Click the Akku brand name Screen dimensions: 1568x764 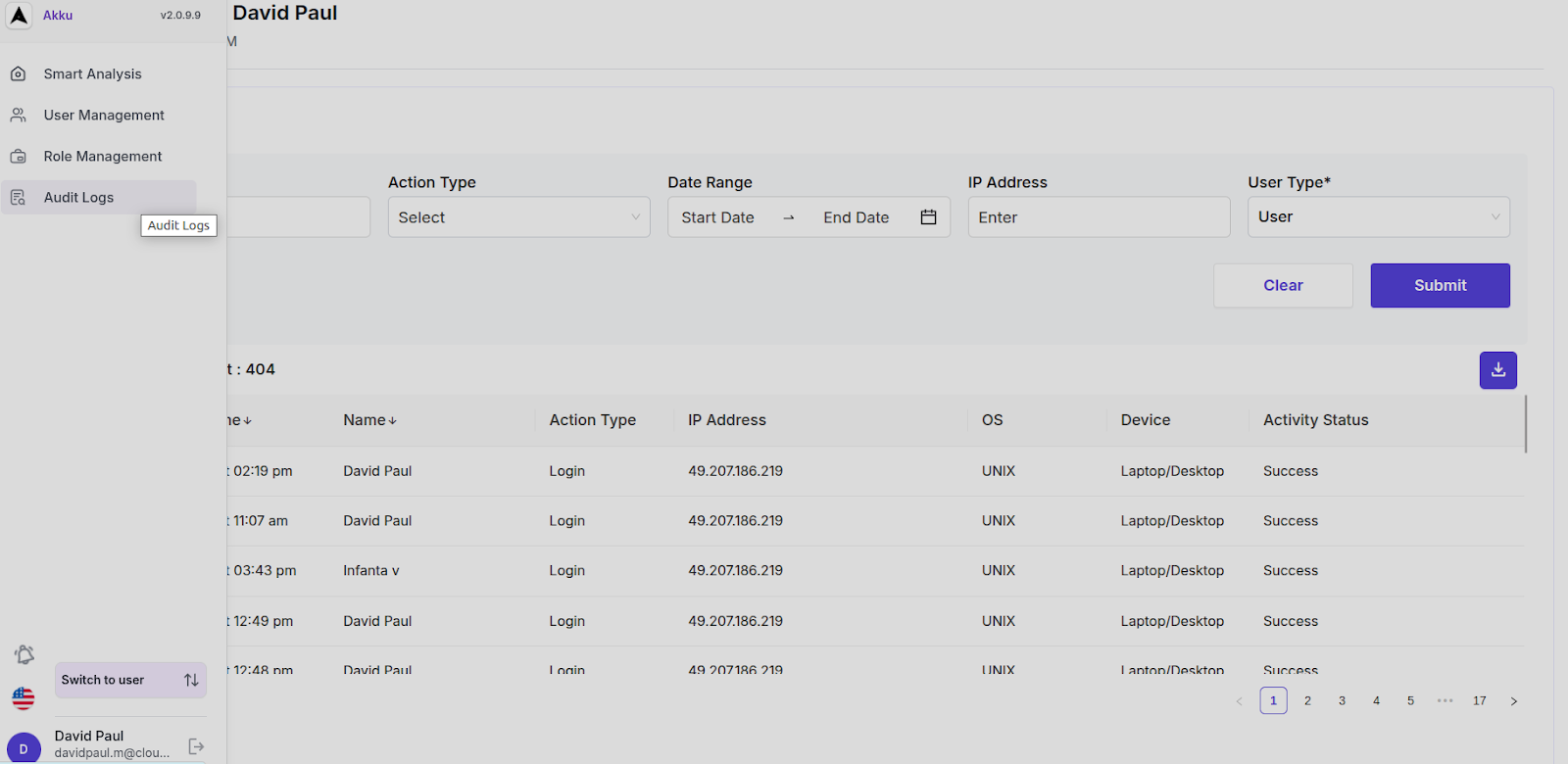point(58,16)
